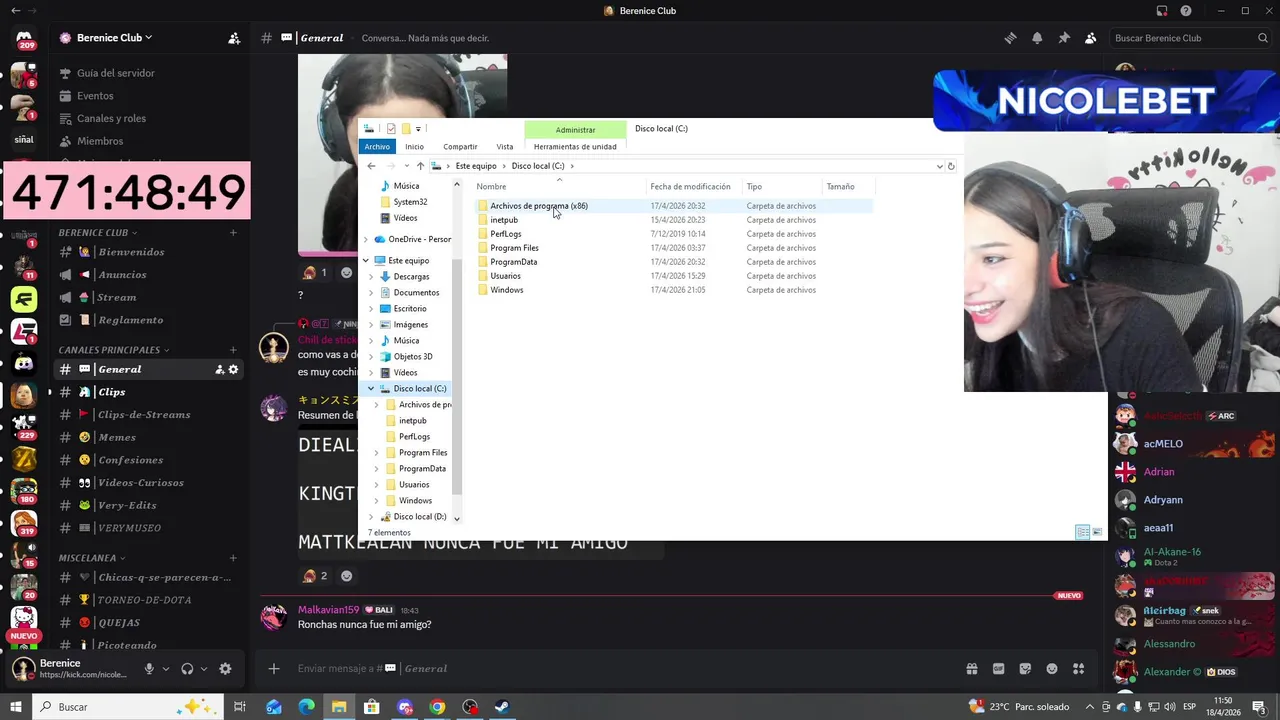
Task: Add channel with plus next to MISCELANEA
Action: [x=233, y=558]
